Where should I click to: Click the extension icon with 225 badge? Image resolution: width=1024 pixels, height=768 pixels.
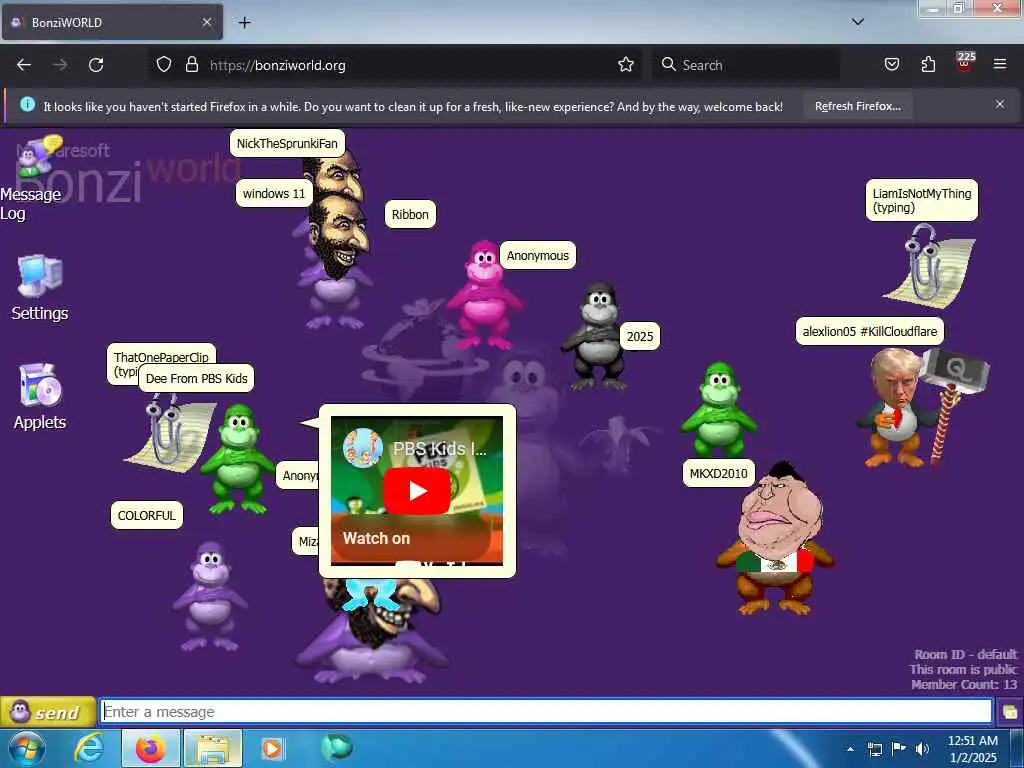(x=965, y=63)
